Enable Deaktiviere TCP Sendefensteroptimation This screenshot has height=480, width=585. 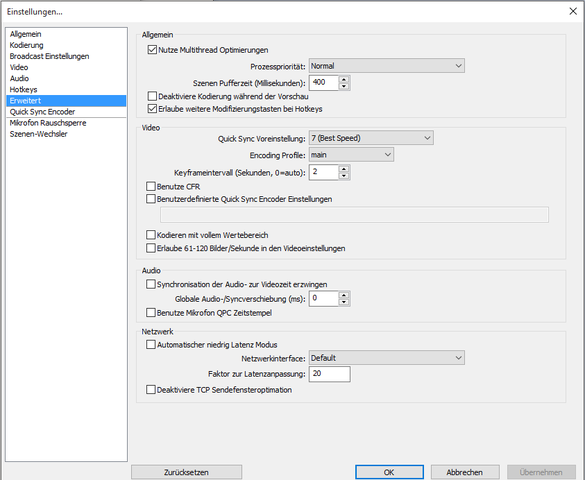point(151,389)
